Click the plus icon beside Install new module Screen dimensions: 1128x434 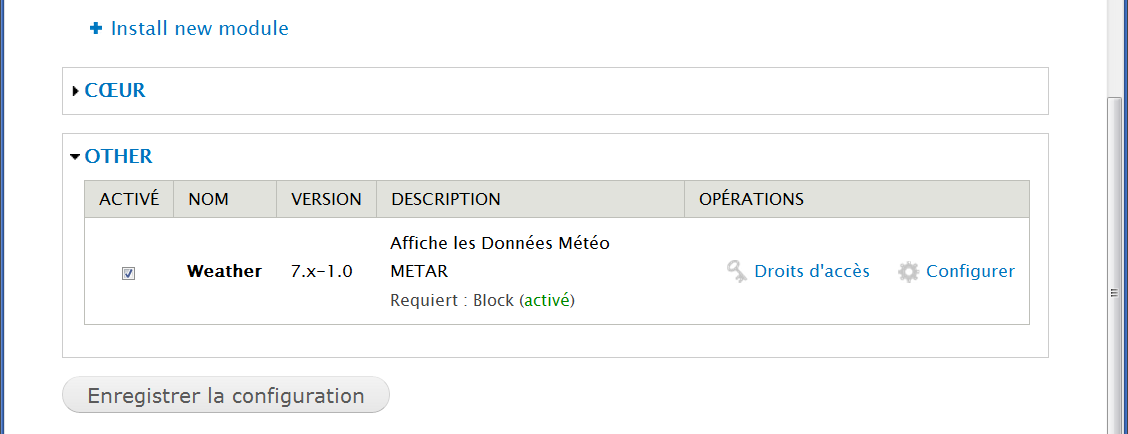click(96, 29)
